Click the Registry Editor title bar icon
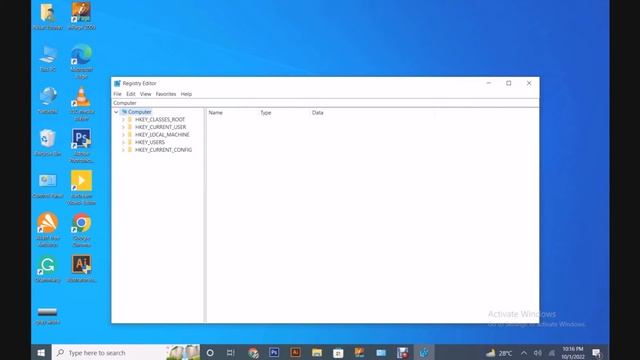This screenshot has height=360, width=640. coord(117,83)
